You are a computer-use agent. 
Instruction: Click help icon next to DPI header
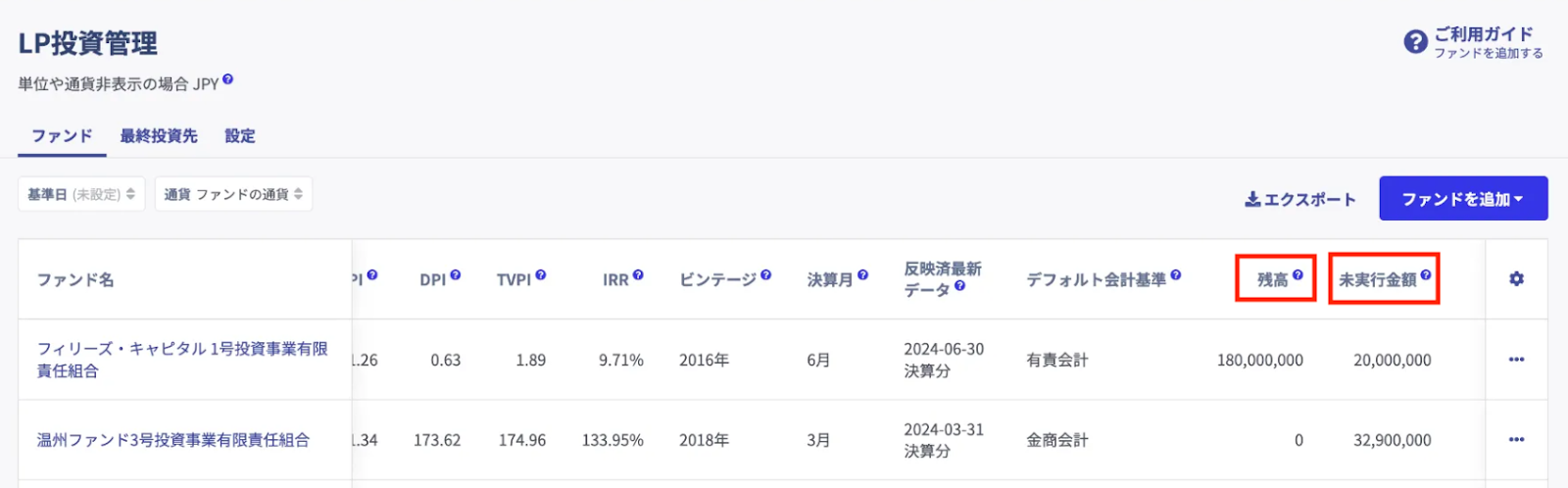pos(456,275)
